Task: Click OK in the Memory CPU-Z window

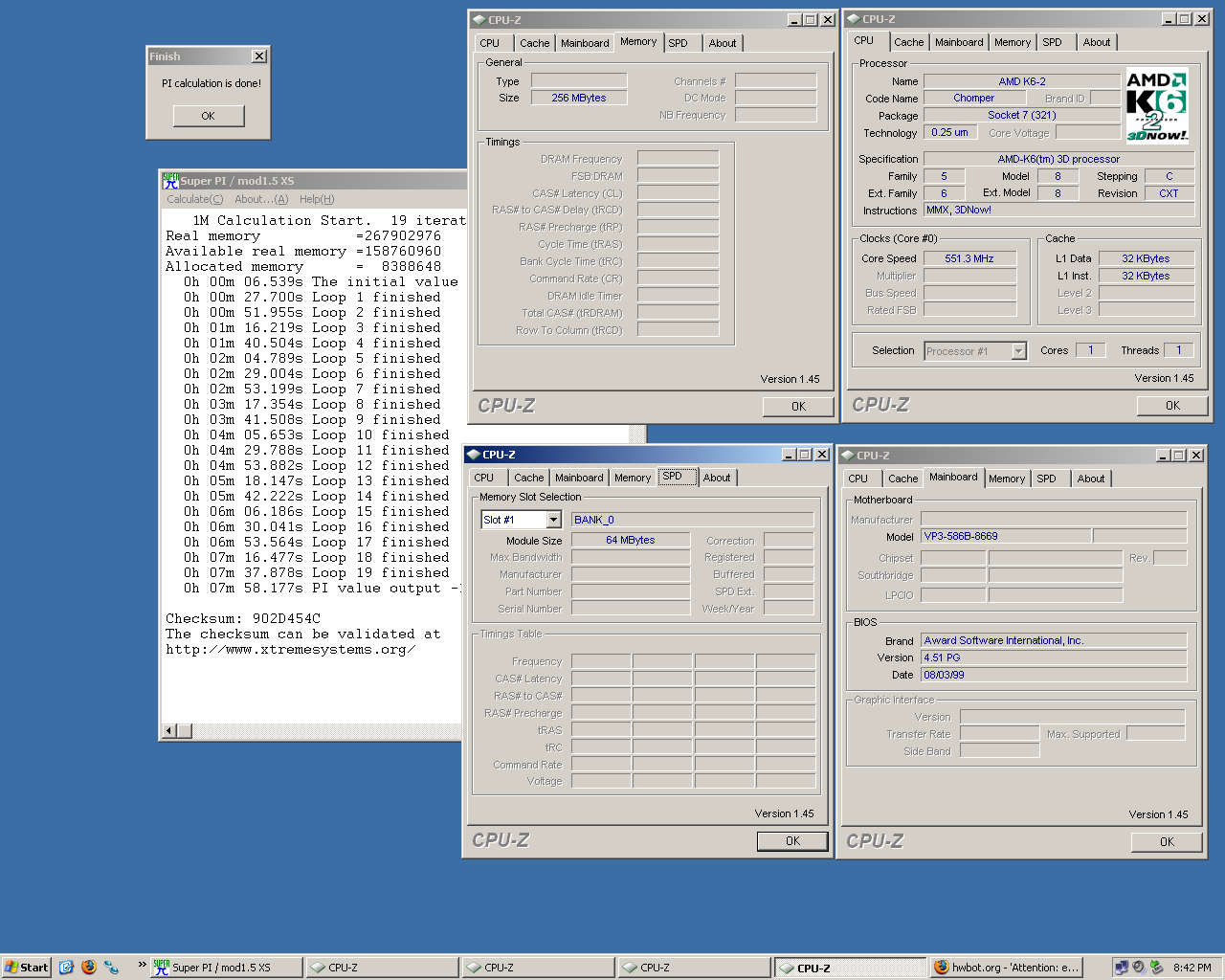Action: [x=798, y=407]
